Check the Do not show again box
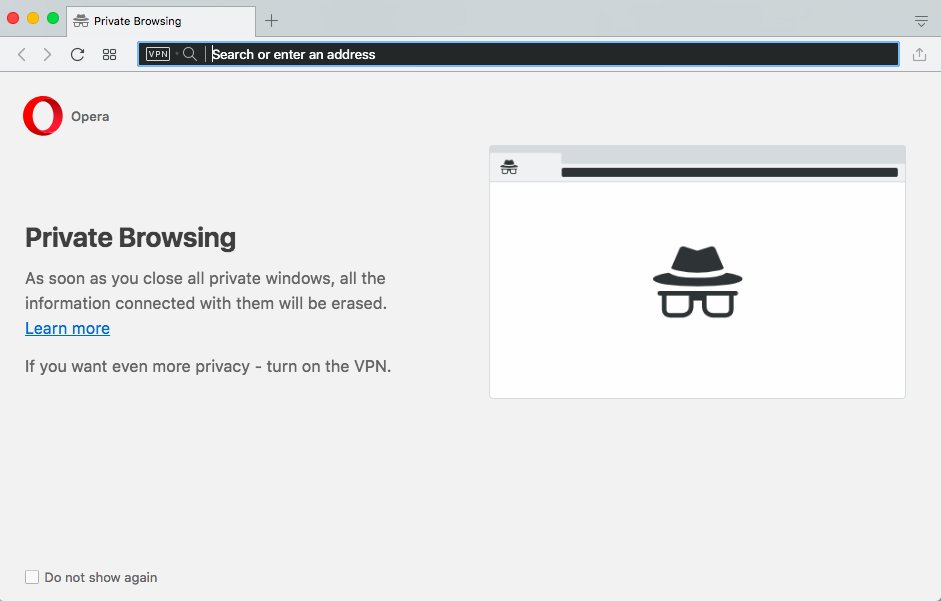This screenshot has height=601, width=941. coord(32,577)
